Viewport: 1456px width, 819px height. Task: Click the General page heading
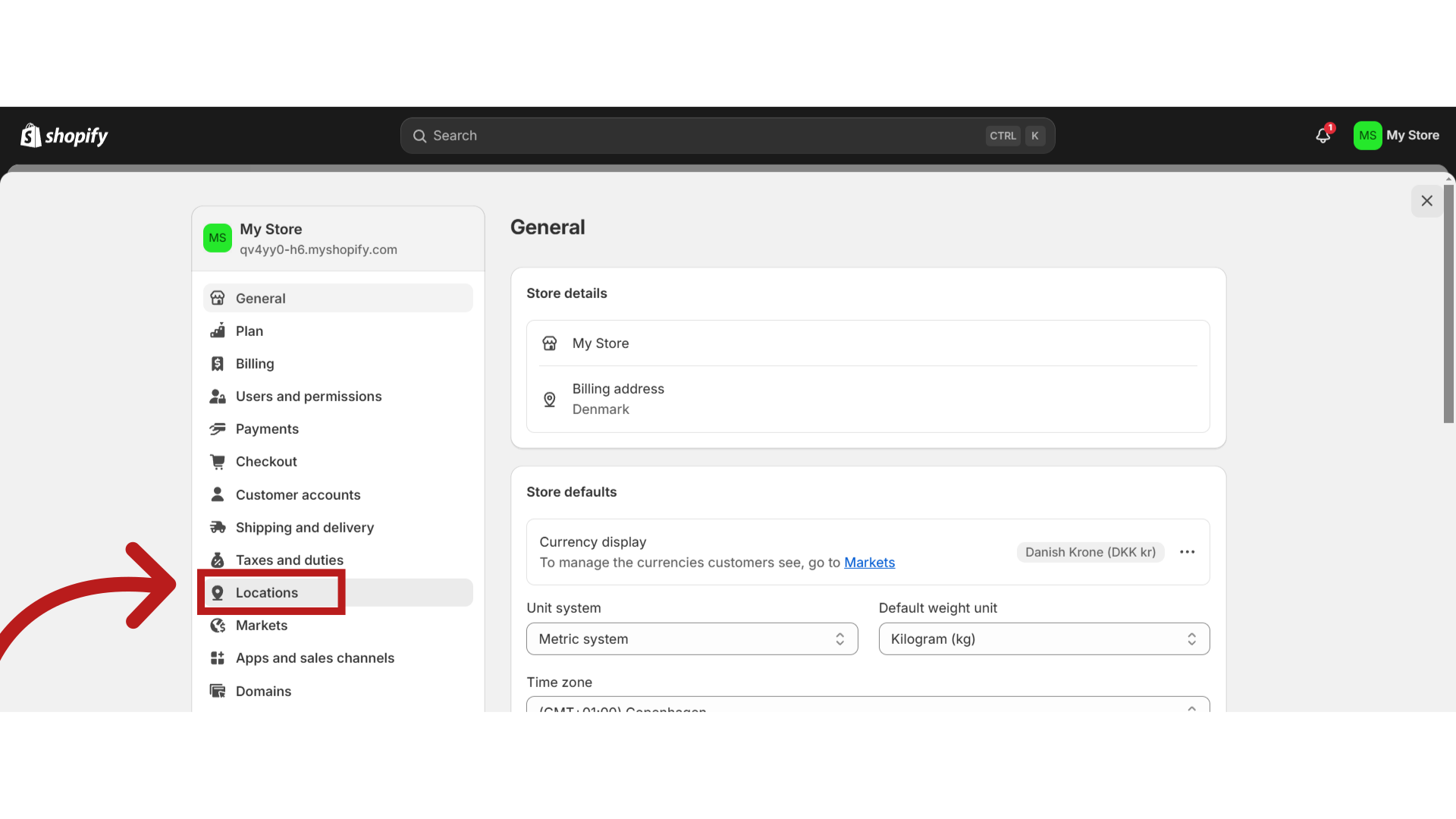(x=548, y=227)
